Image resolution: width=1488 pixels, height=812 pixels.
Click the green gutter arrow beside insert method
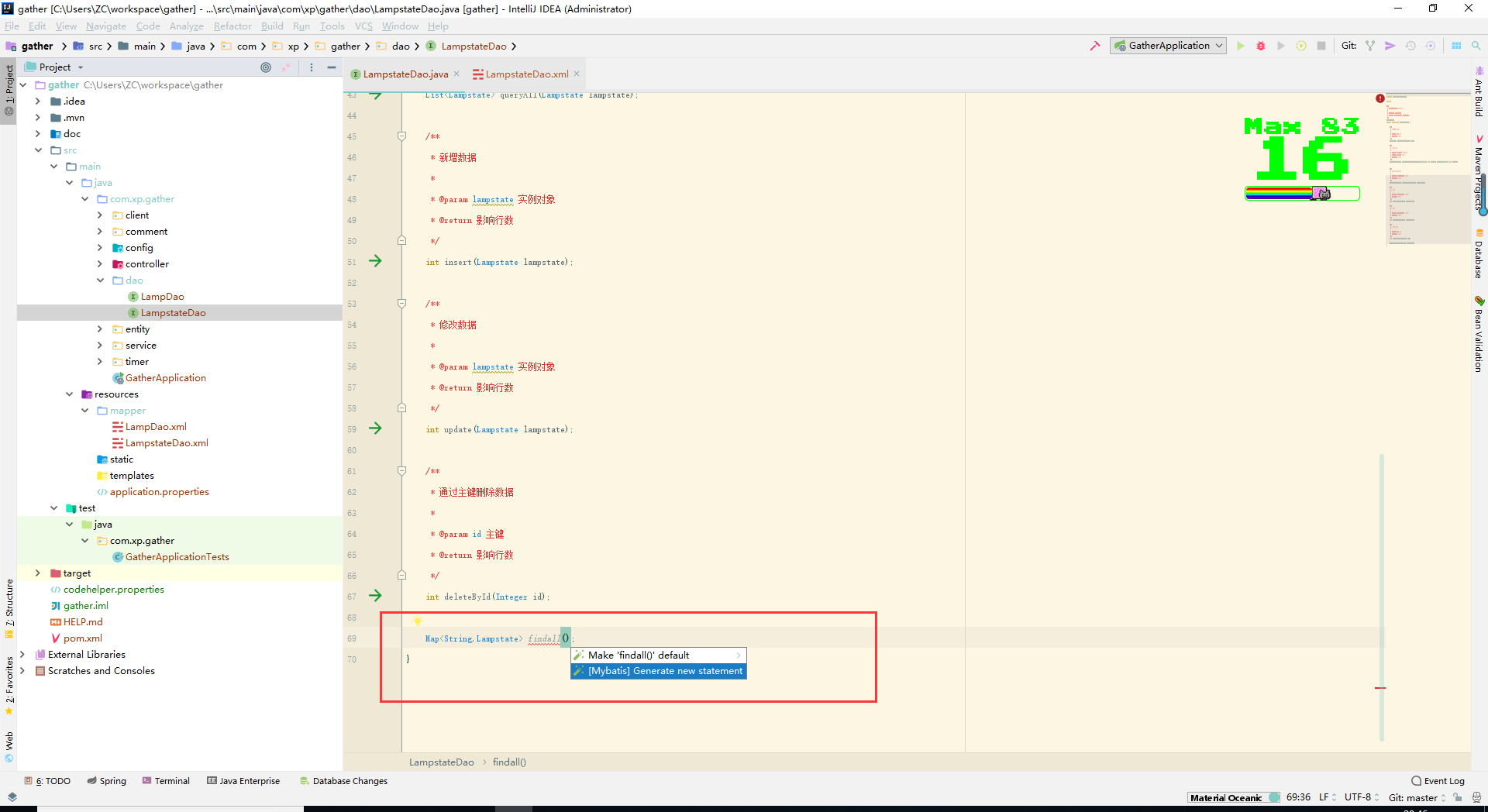tap(375, 261)
